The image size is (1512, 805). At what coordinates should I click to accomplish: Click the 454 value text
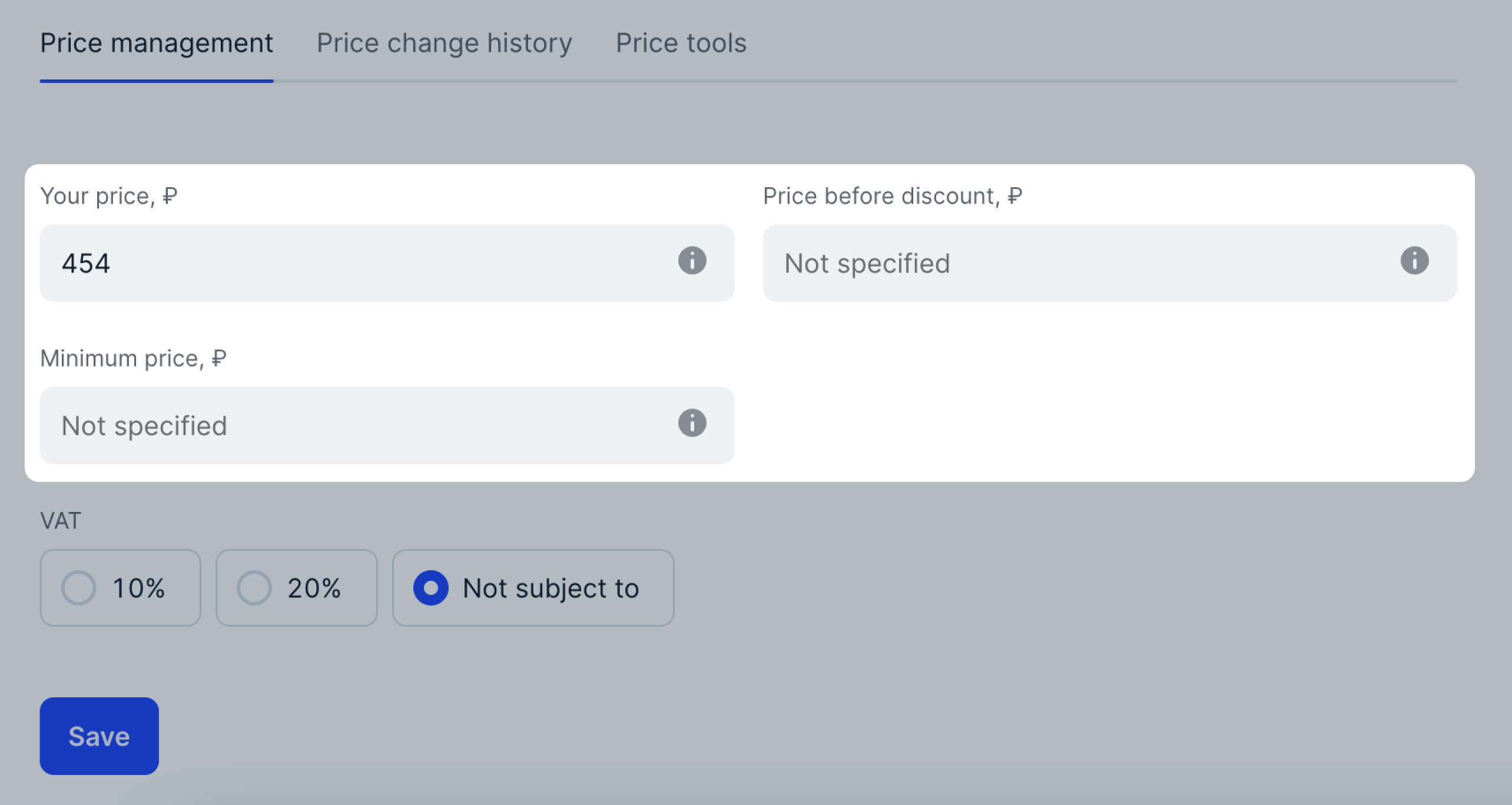click(86, 263)
